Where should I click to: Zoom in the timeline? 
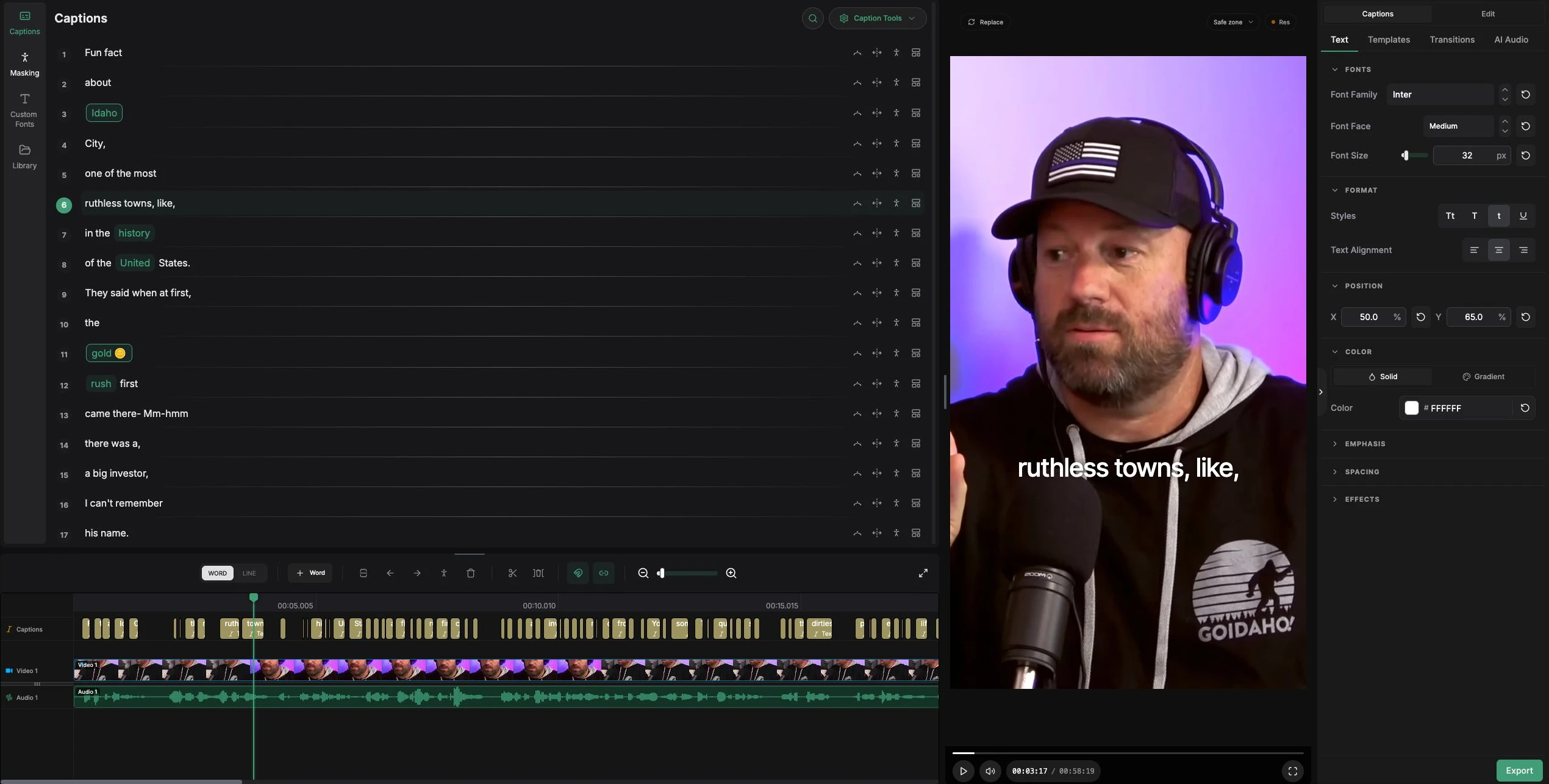pyautogui.click(x=731, y=573)
